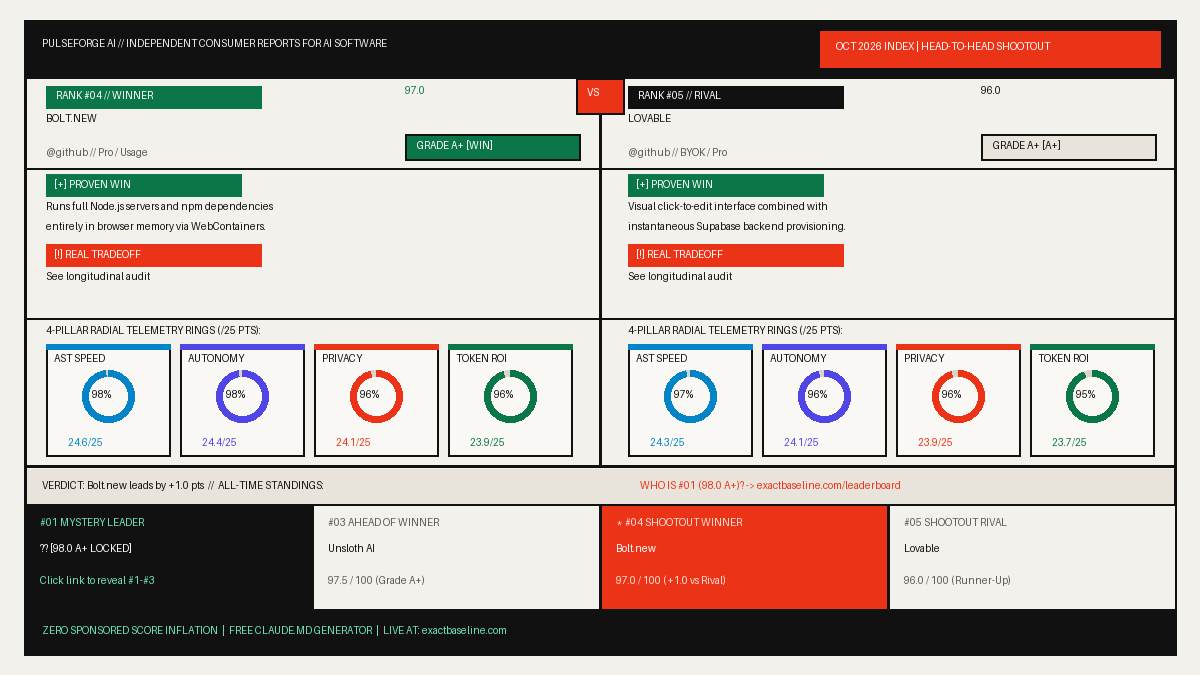Open the #03 Unsloth AI standings card
Viewport: 1200px width, 675px height.
(x=457, y=557)
